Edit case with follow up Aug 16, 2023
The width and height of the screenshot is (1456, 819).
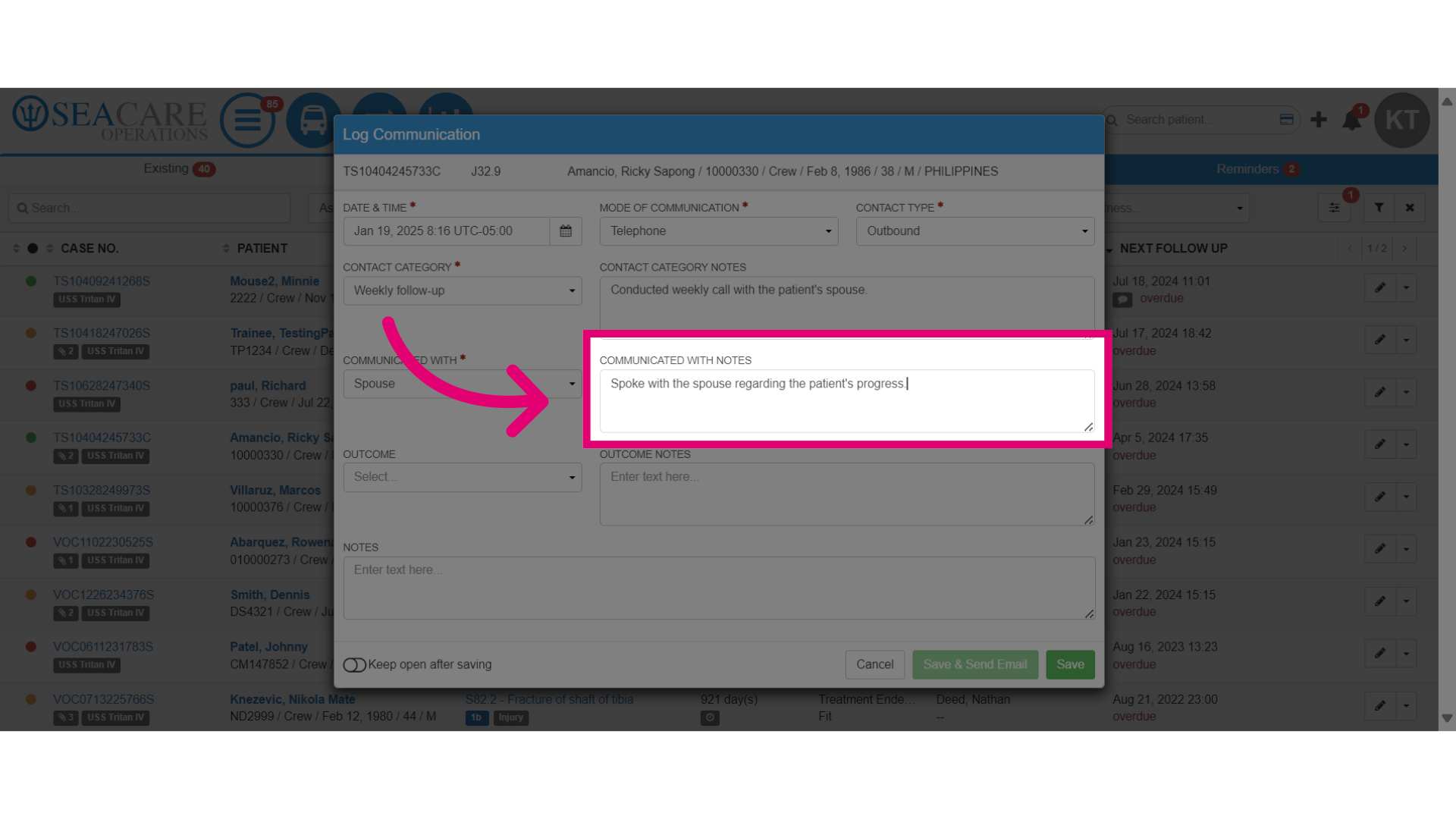(x=1380, y=654)
